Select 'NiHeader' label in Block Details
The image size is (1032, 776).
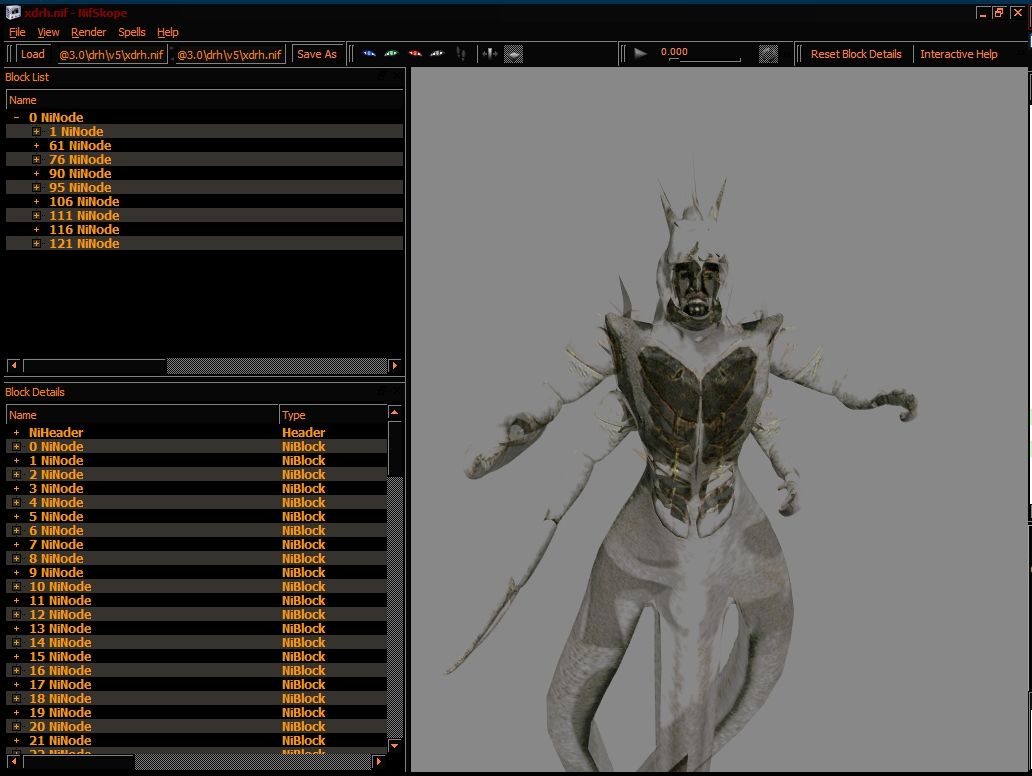click(56, 432)
